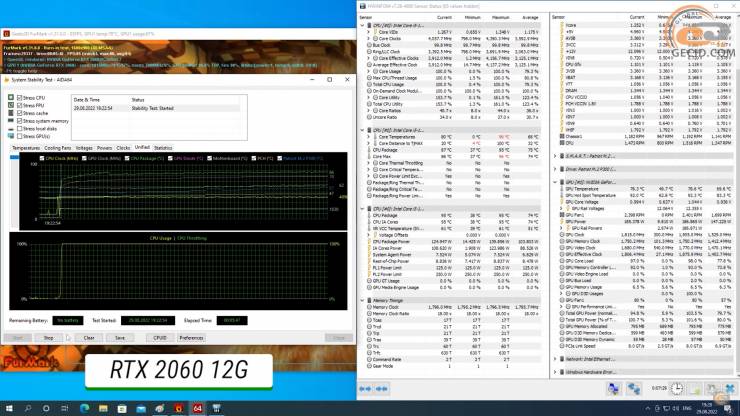Viewport: 740px width, 416px height.
Task: Open Microsoft Edge from taskbar
Action: [84, 408]
